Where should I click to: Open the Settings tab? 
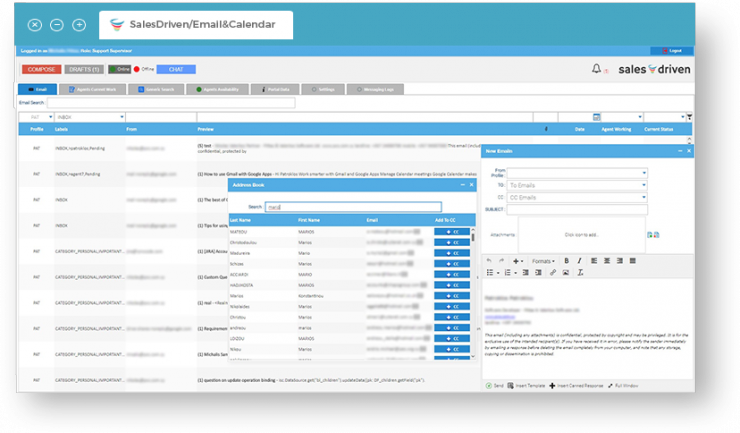click(323, 89)
